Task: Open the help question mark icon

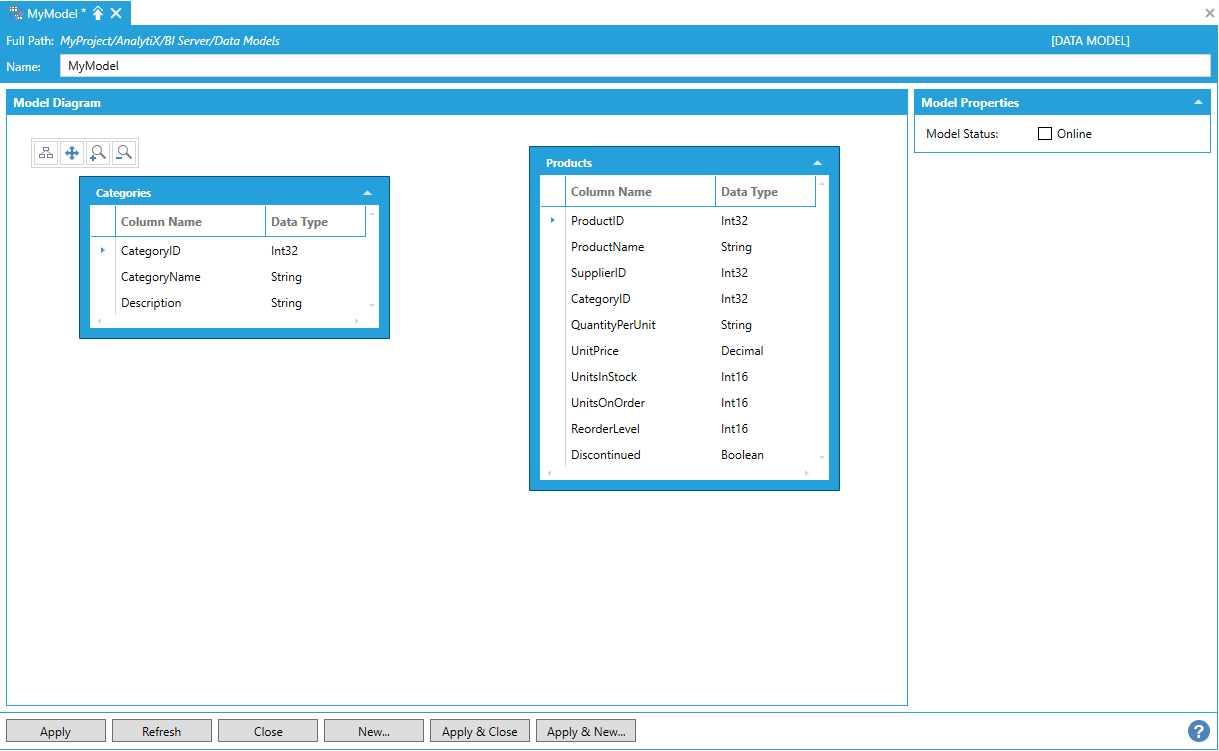Action: 1198,731
